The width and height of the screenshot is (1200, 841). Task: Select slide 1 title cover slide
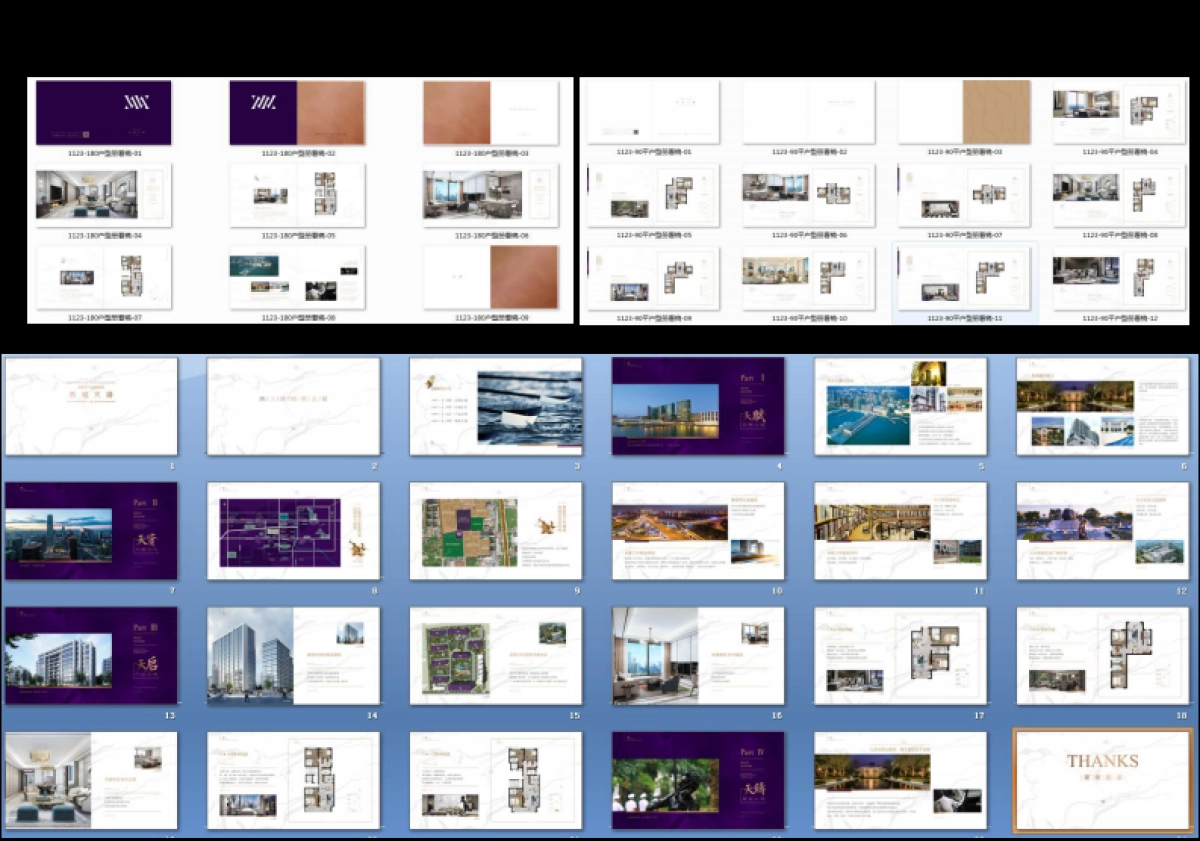91,406
